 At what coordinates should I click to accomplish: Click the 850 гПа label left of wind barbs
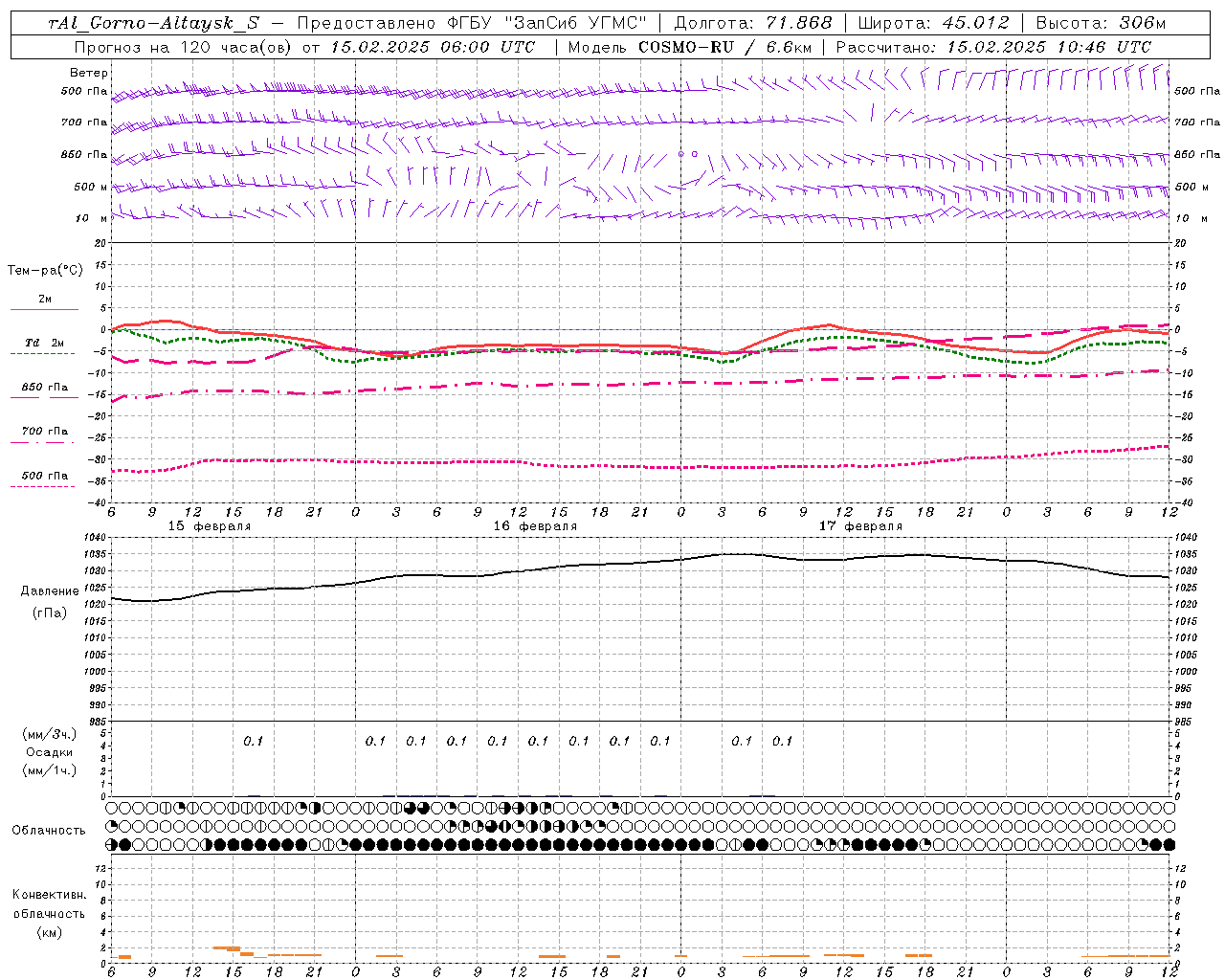pyautogui.click(x=84, y=154)
